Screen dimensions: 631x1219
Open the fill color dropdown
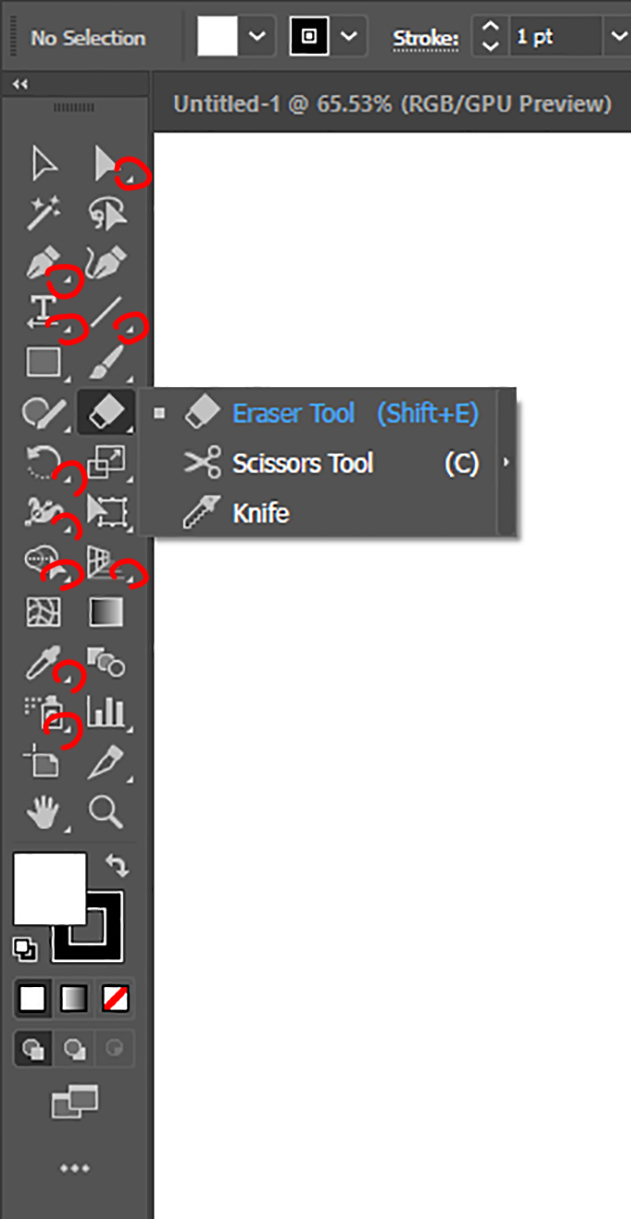click(x=258, y=36)
